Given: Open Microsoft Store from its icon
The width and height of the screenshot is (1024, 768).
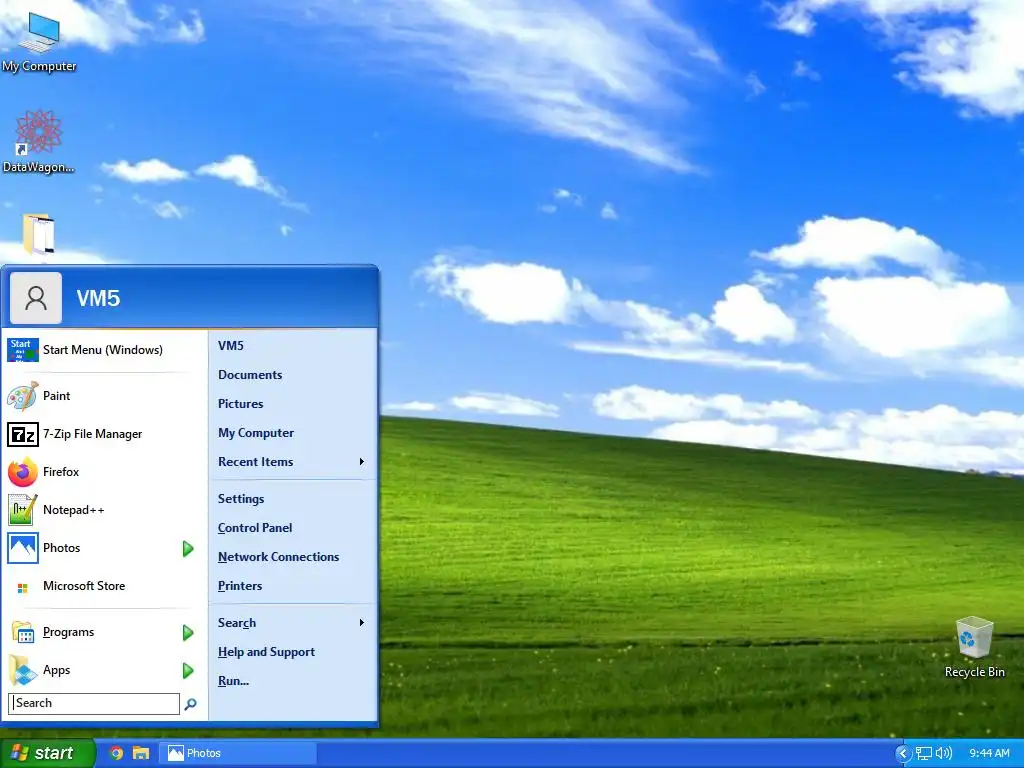Looking at the screenshot, I should 22,588.
